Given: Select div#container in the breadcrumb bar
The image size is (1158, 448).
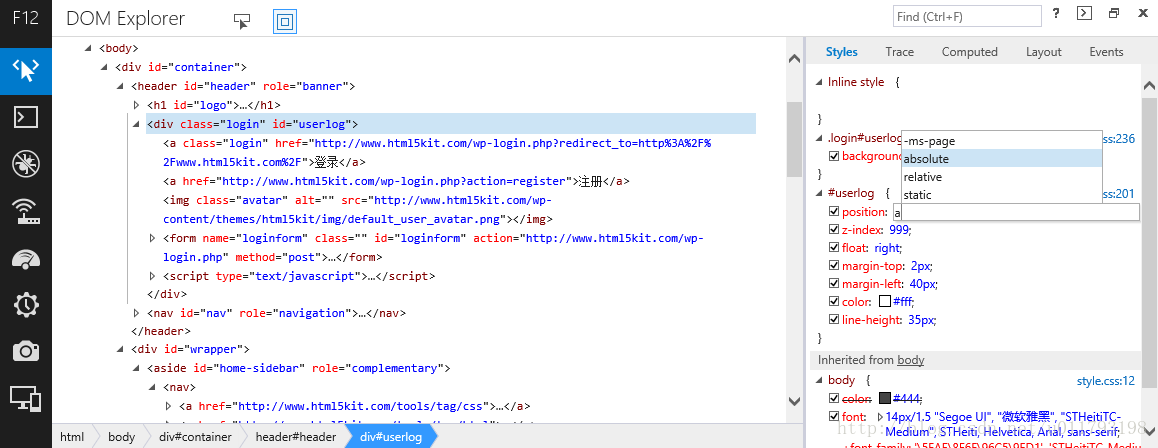Looking at the screenshot, I should click(x=195, y=437).
